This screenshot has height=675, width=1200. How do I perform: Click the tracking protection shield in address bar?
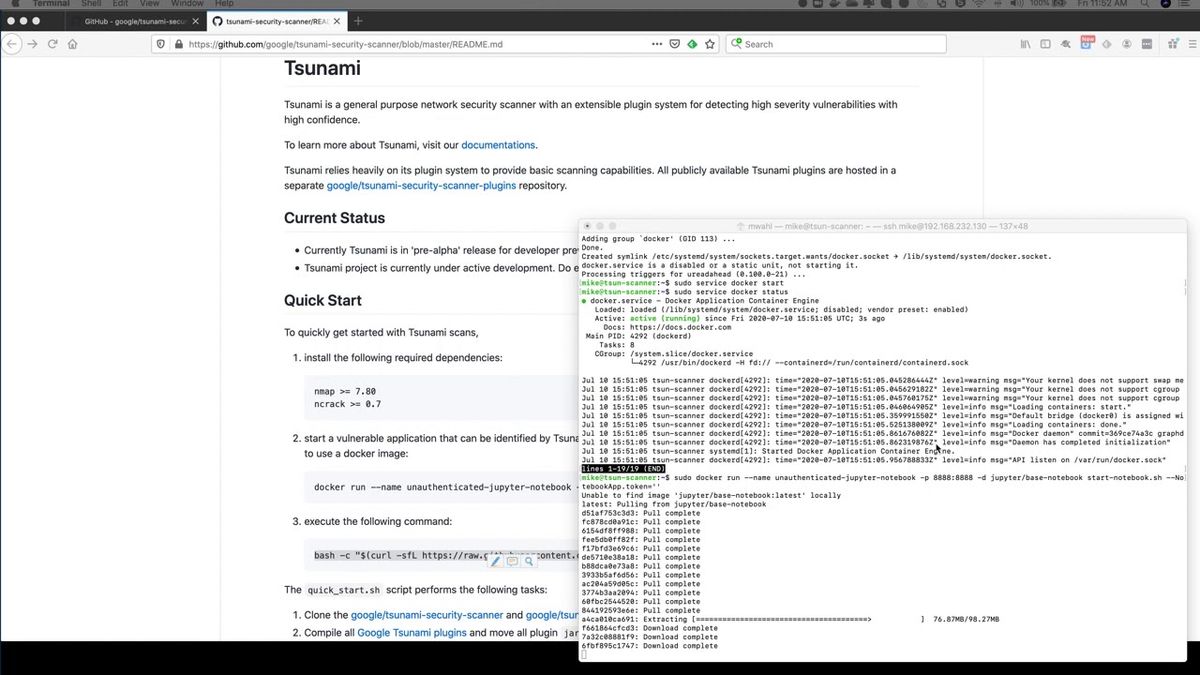[x=161, y=44]
